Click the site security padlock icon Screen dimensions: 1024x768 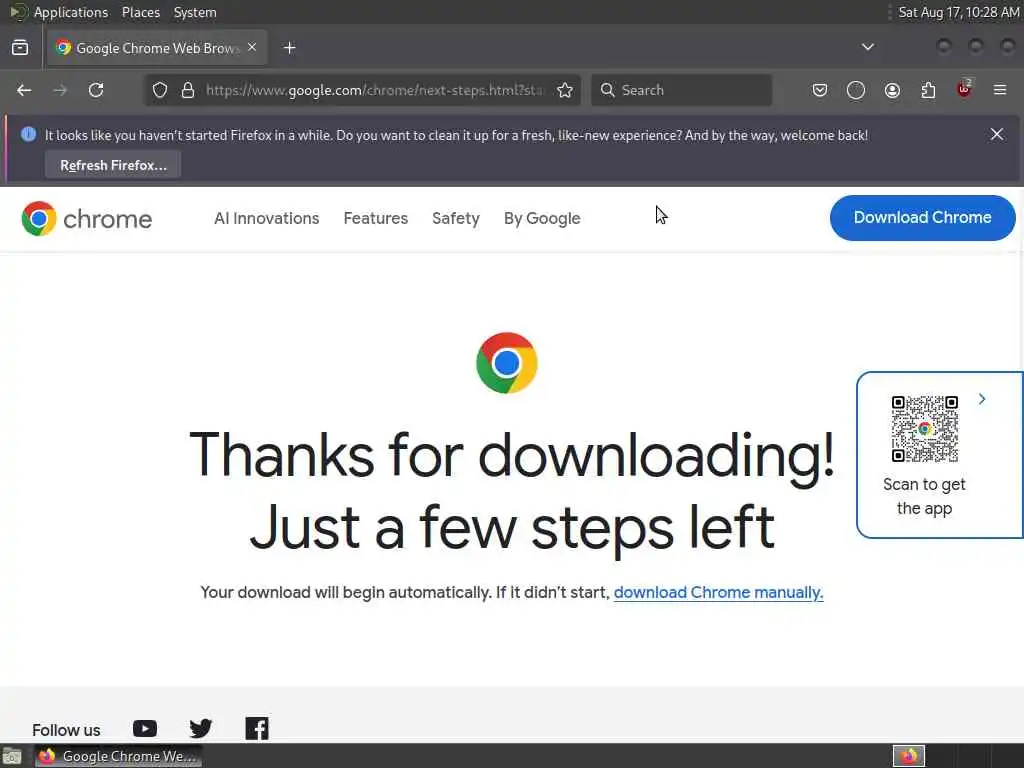[188, 90]
